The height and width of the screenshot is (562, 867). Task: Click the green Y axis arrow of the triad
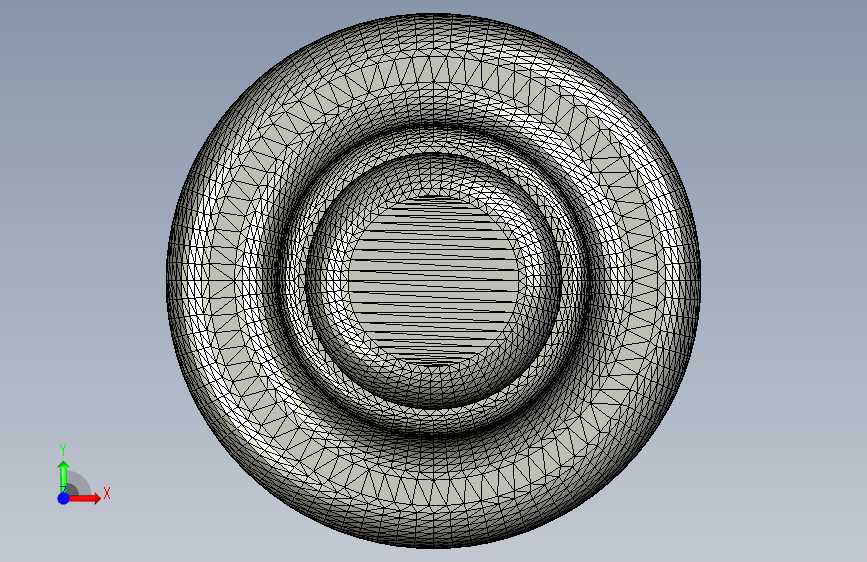[63, 477]
